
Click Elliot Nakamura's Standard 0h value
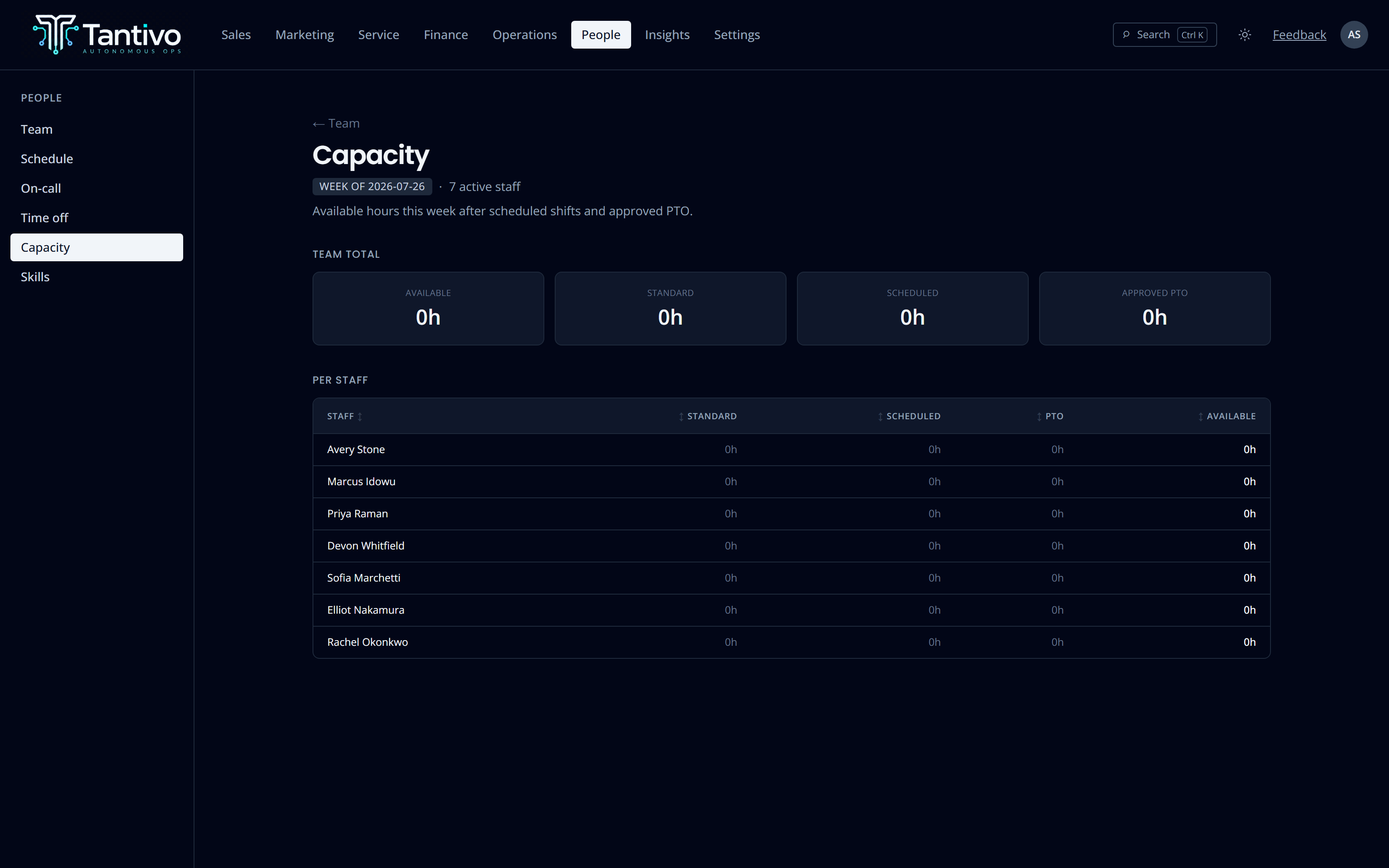point(730,610)
